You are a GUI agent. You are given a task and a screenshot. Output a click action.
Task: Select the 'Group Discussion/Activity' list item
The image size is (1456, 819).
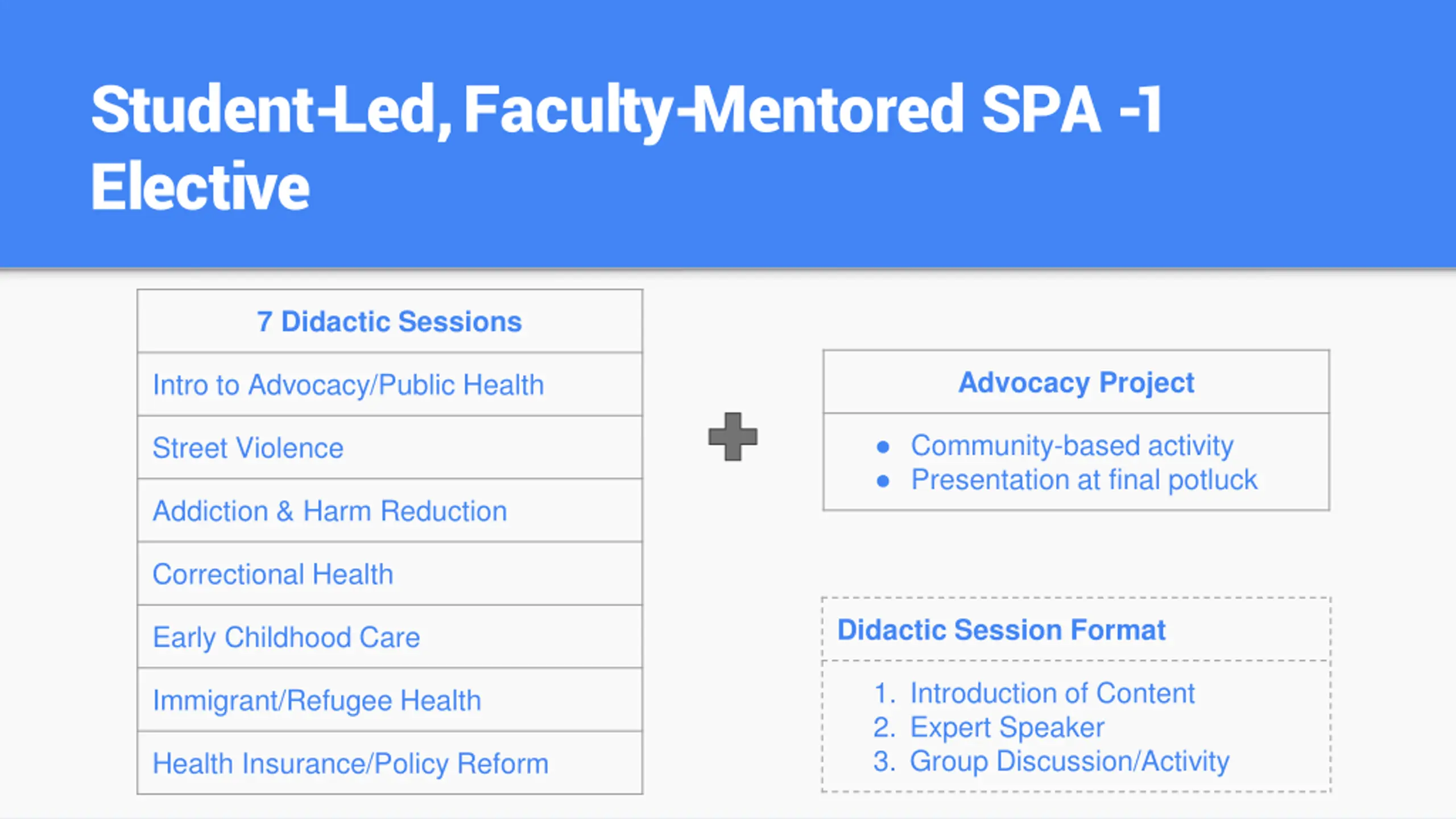(x=1069, y=761)
